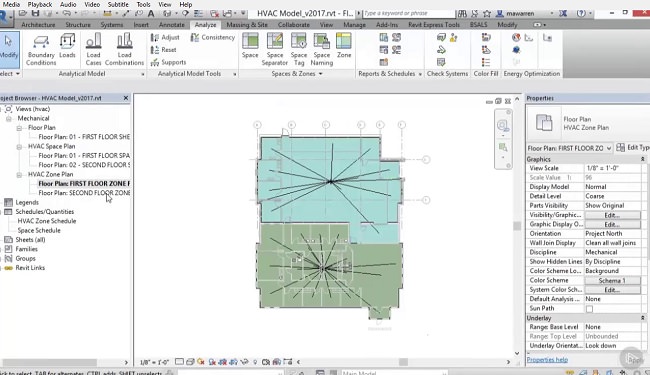The height and width of the screenshot is (375, 650).
Task: Click the drawing view vertical scrollbar
Action: click(x=517, y=226)
